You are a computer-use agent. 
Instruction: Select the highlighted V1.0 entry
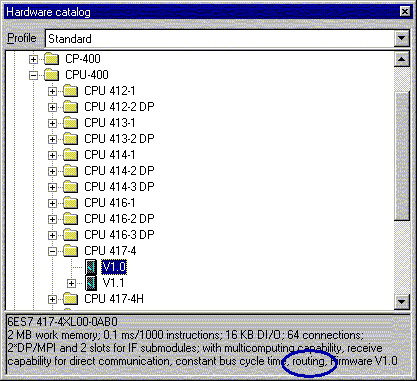tap(114, 267)
